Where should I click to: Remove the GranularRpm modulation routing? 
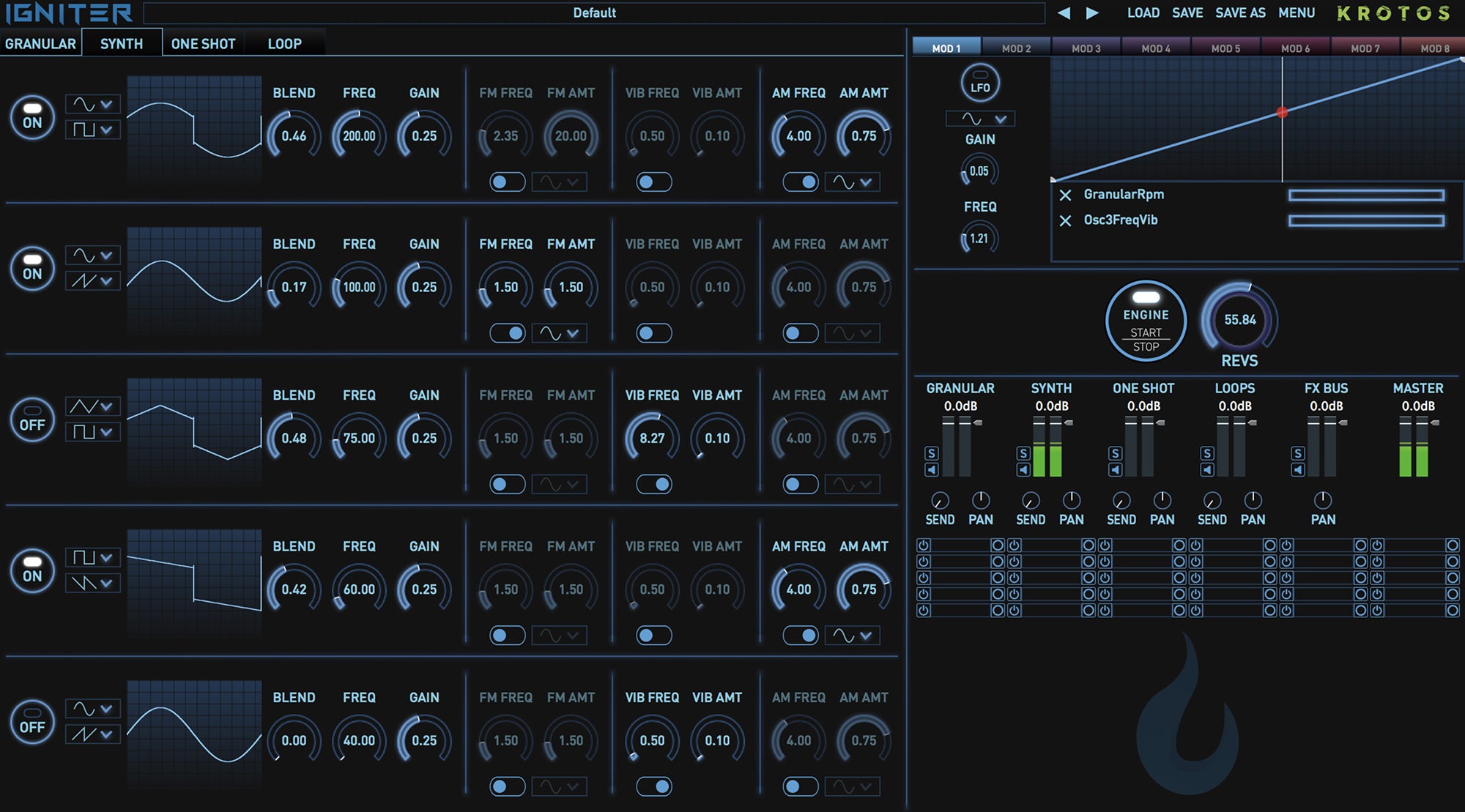click(1067, 194)
